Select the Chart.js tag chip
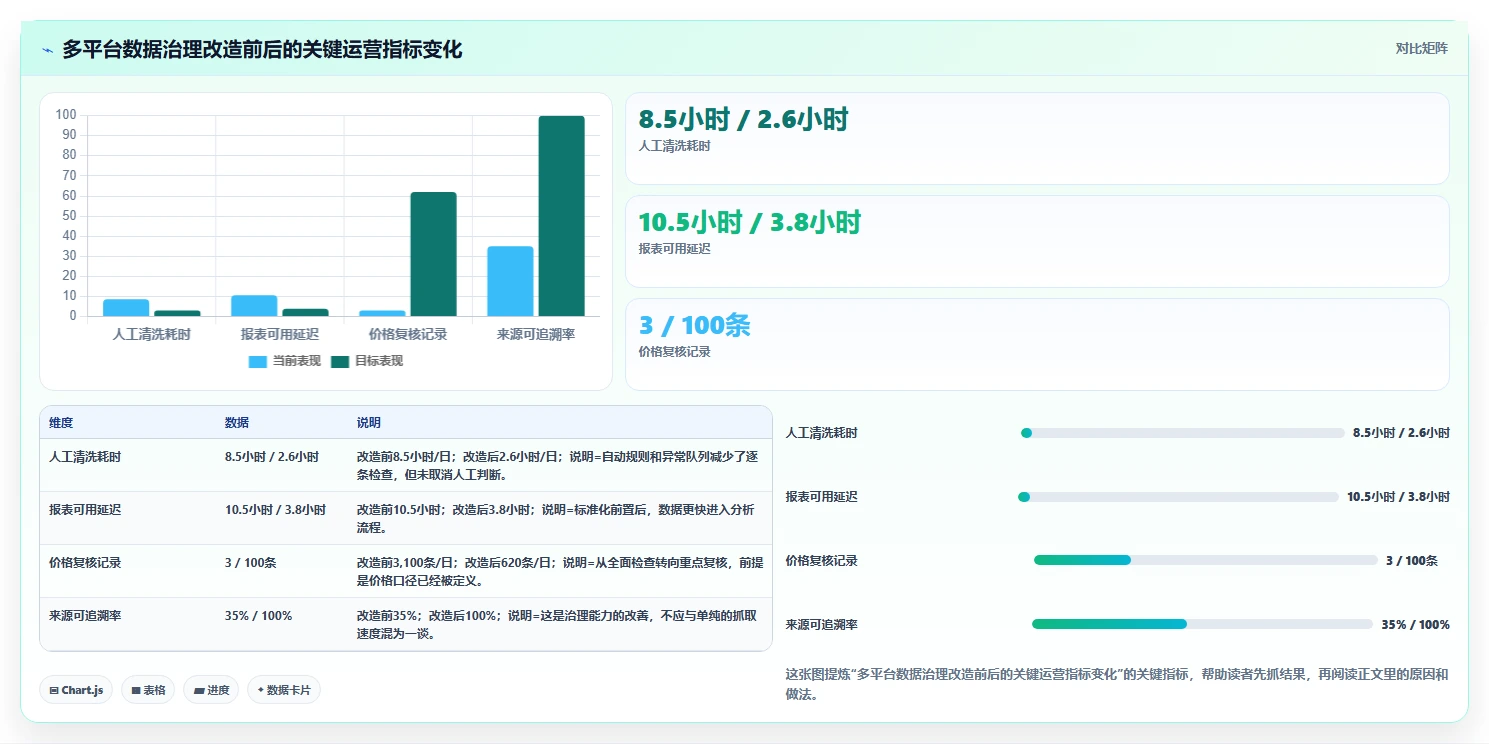 (x=76, y=690)
